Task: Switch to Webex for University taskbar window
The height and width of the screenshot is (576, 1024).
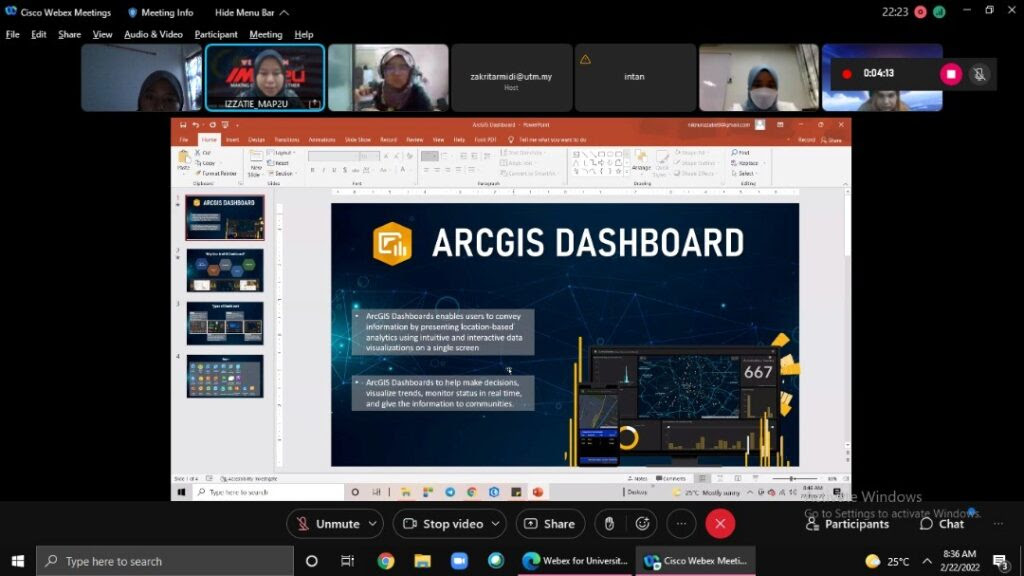Action: point(577,561)
